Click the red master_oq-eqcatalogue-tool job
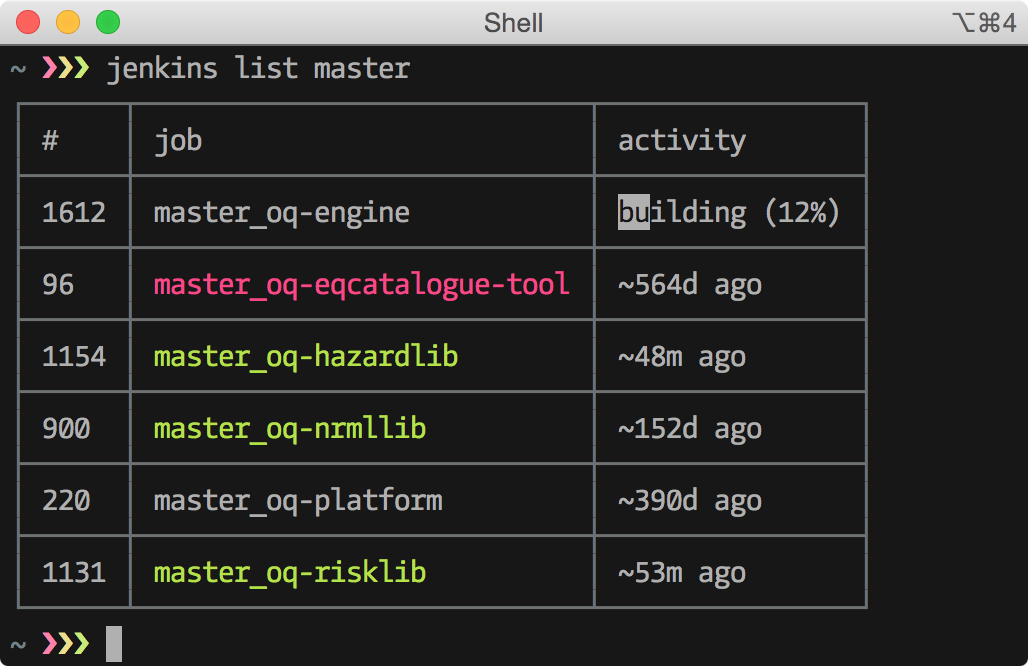Image resolution: width=1028 pixels, height=666 pixels. 362,285
